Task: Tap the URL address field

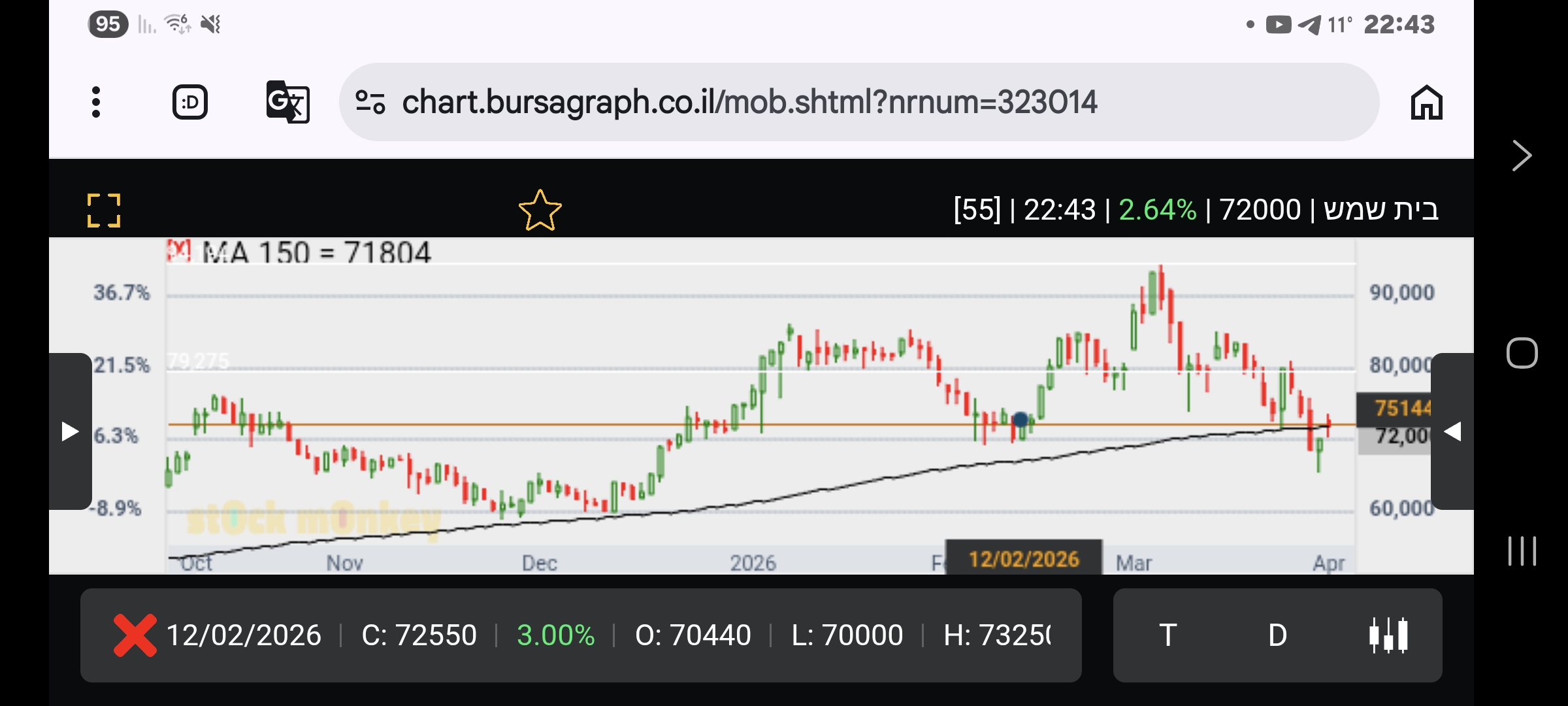Action: pyautogui.click(x=749, y=102)
